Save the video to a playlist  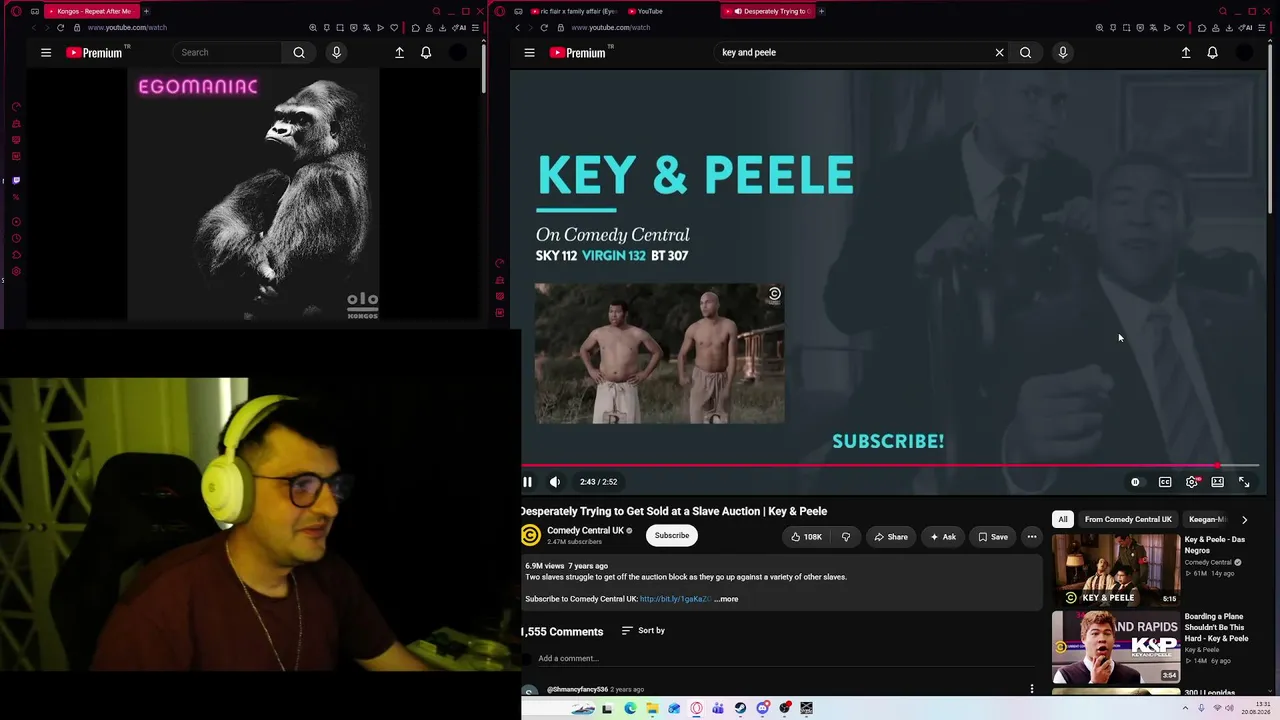click(x=993, y=537)
